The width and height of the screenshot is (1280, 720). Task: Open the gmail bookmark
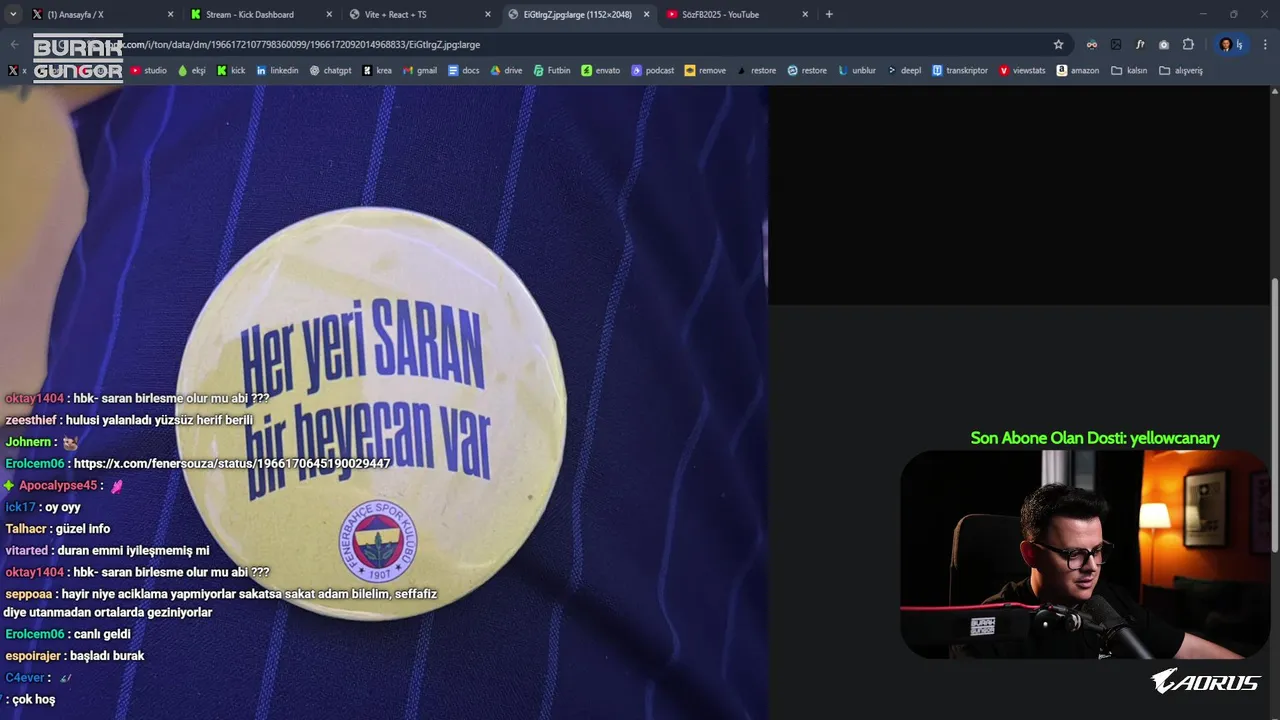click(420, 71)
